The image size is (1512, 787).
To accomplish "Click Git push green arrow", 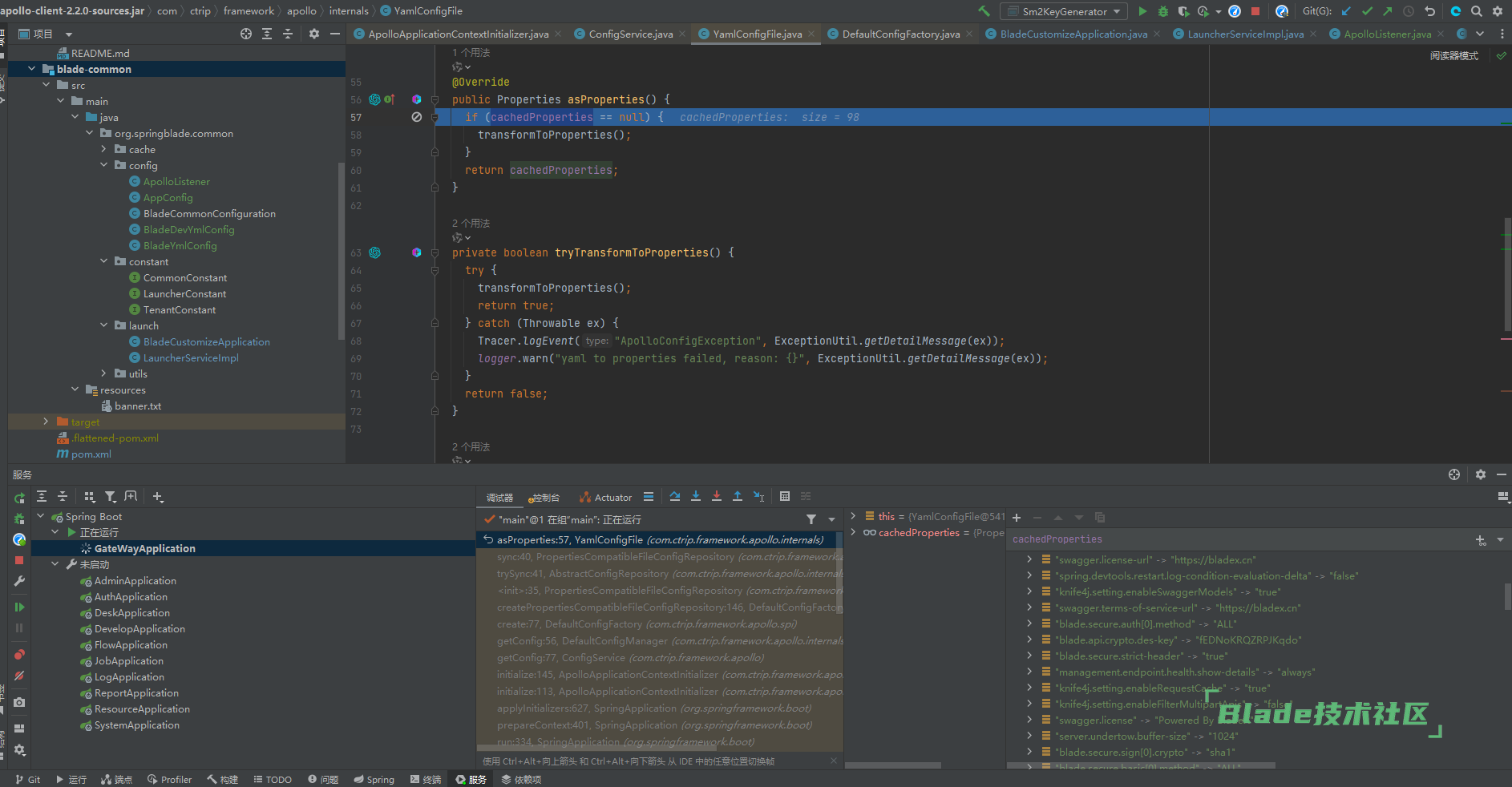I will pyautogui.click(x=1388, y=11).
